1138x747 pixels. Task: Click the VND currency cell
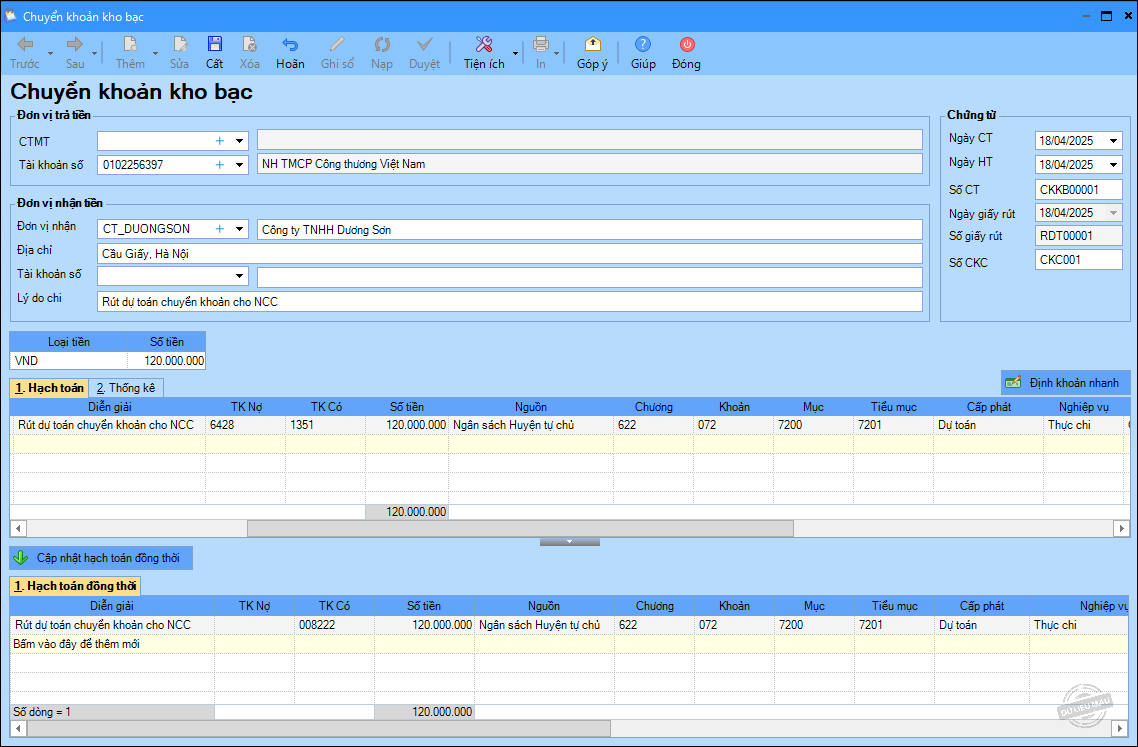pyautogui.click(x=69, y=361)
